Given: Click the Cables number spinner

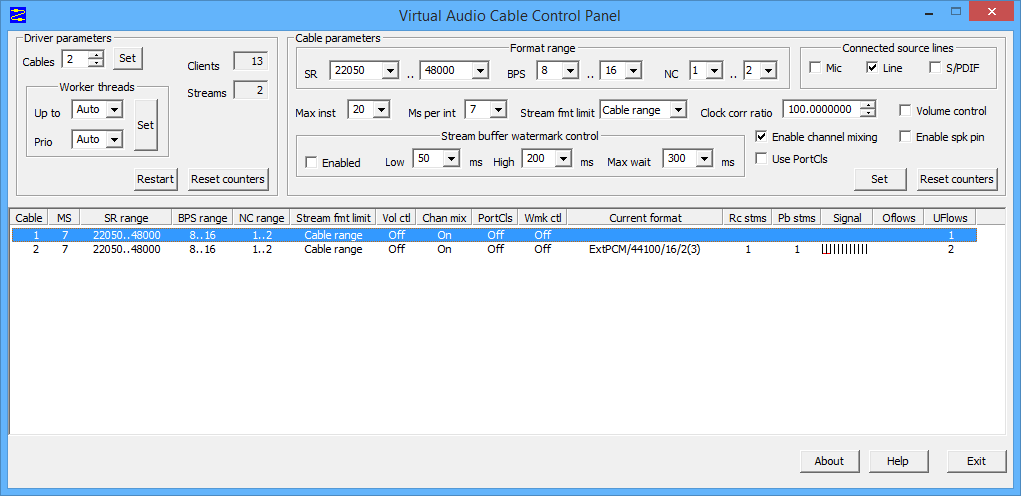Looking at the screenshot, I should click(96, 59).
